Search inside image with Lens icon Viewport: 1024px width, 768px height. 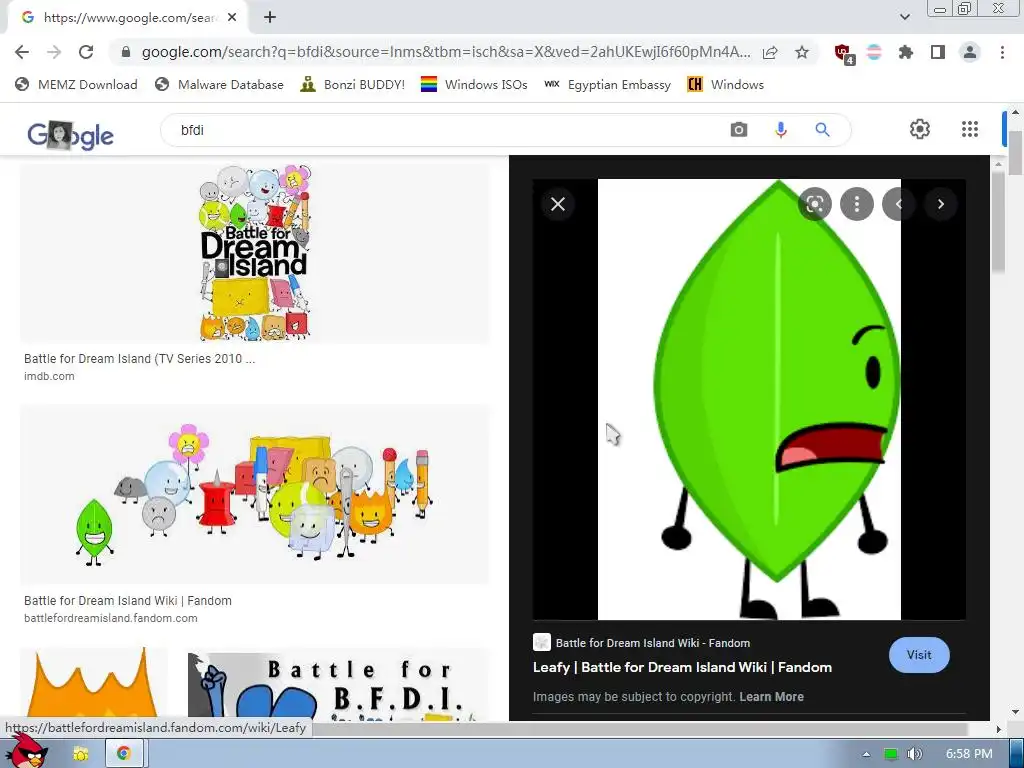814,204
